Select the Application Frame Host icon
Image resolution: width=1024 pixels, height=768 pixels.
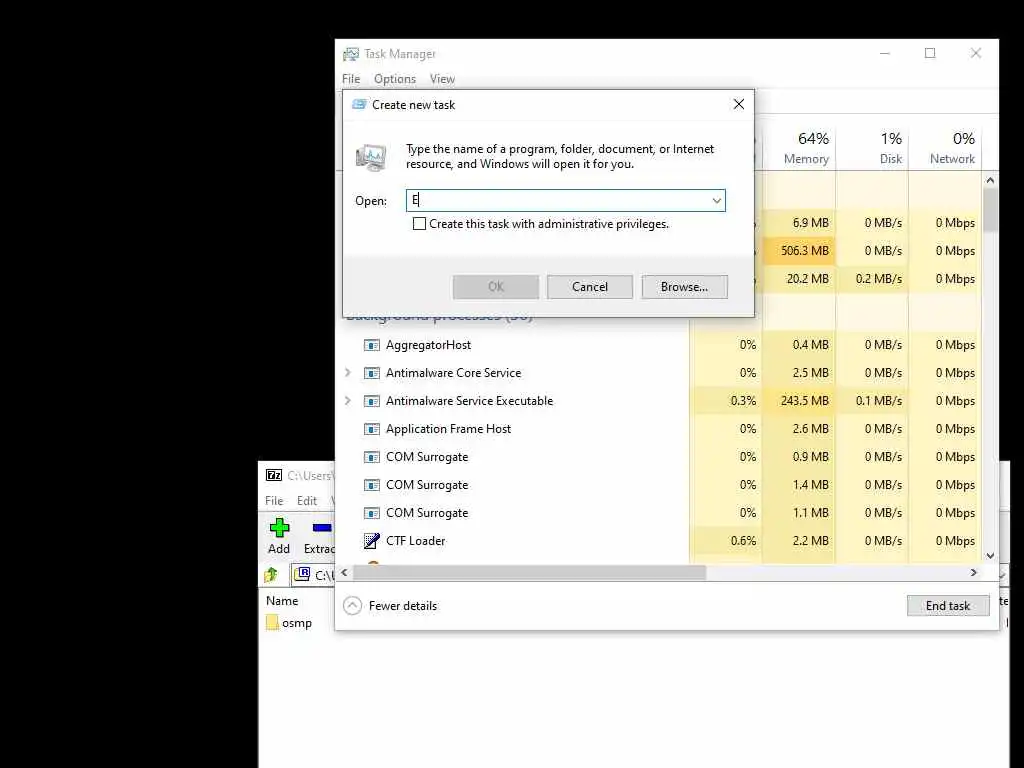(372, 429)
